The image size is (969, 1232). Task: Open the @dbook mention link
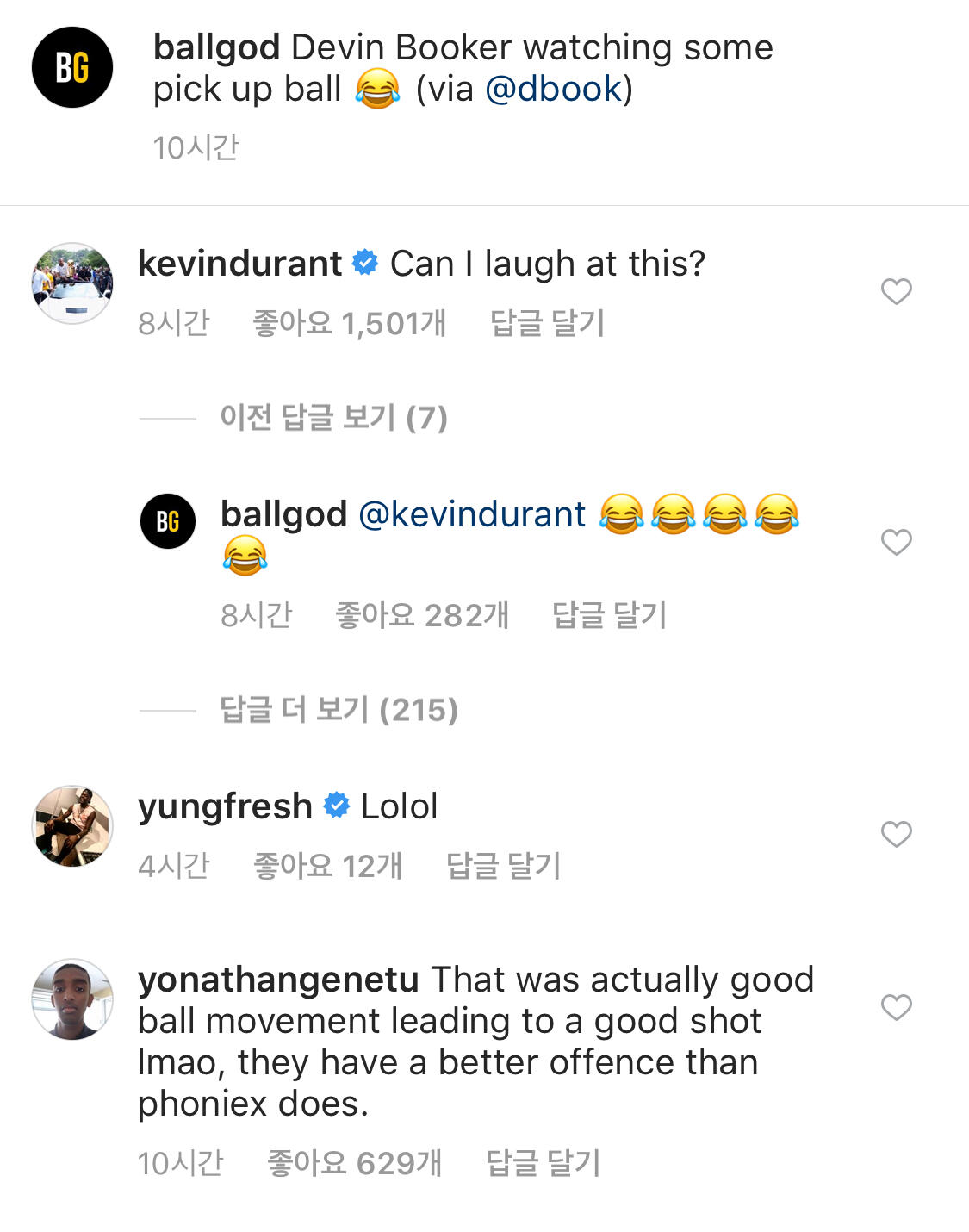click(x=554, y=89)
